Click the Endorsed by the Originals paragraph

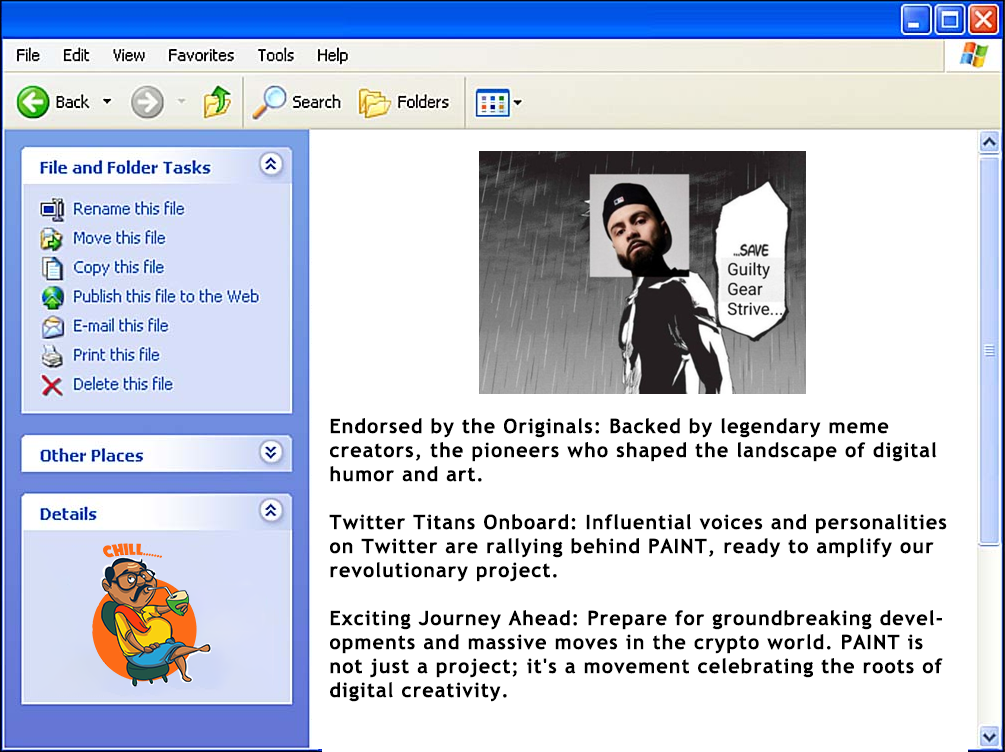point(633,451)
